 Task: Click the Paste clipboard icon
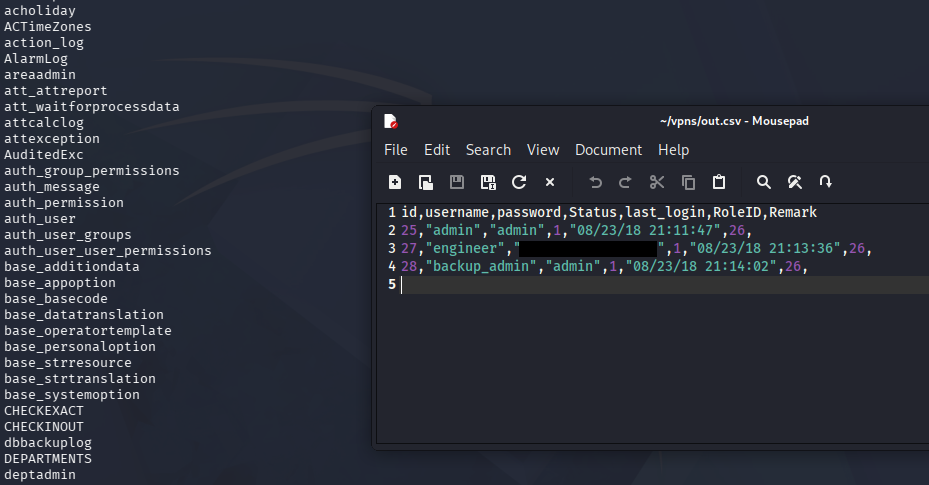pyautogui.click(x=718, y=182)
